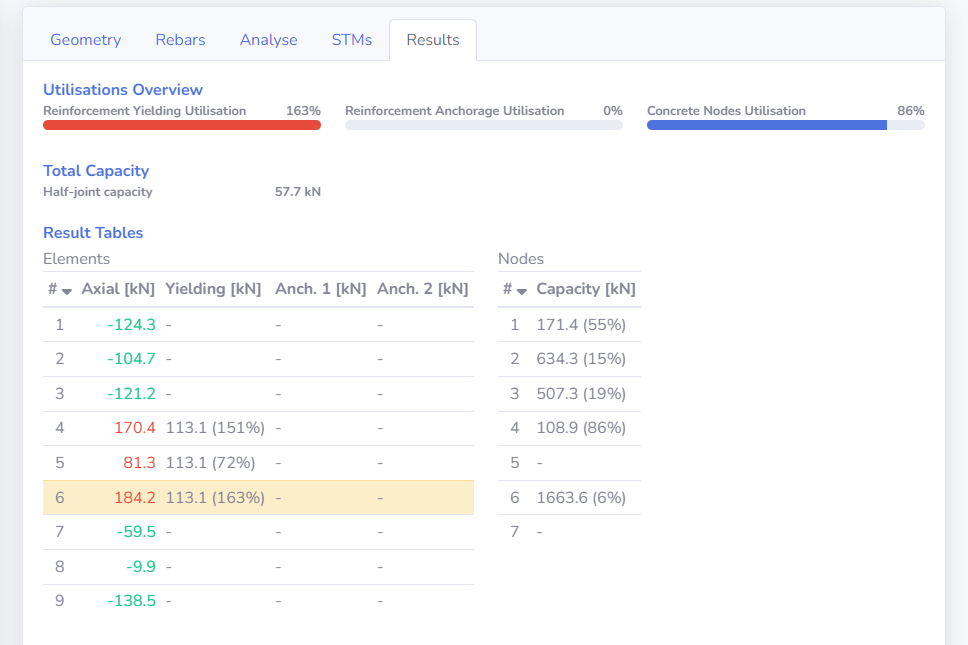This screenshot has height=645, width=968.
Task: Select node row 6 with capacity 1663.6
Action: (x=568, y=497)
